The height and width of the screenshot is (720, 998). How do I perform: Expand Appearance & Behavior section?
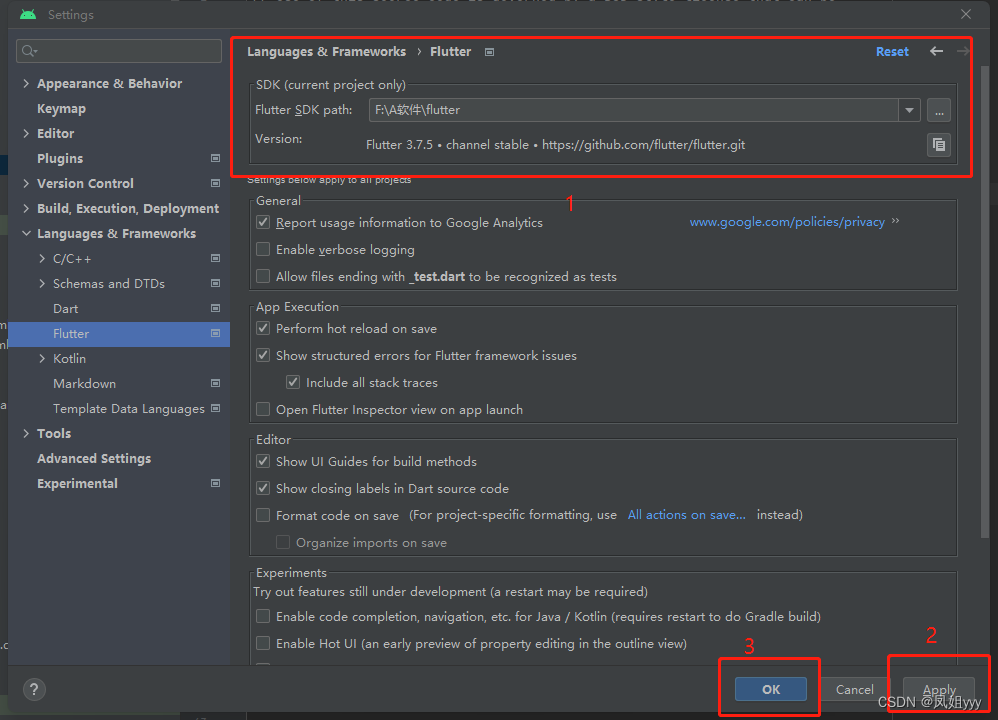coord(26,83)
